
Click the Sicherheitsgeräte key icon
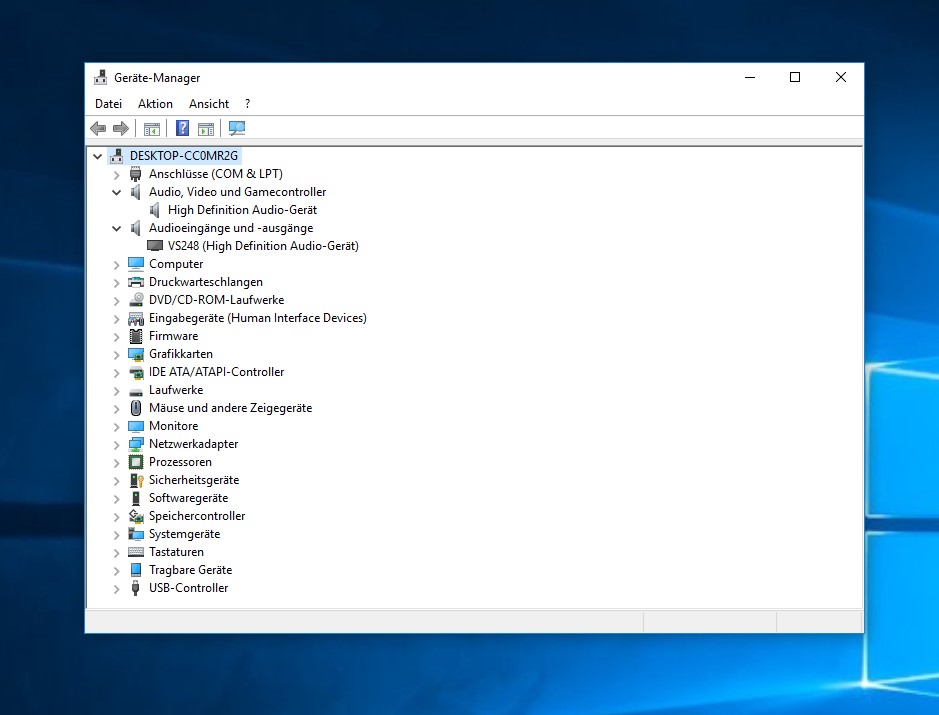[x=136, y=480]
